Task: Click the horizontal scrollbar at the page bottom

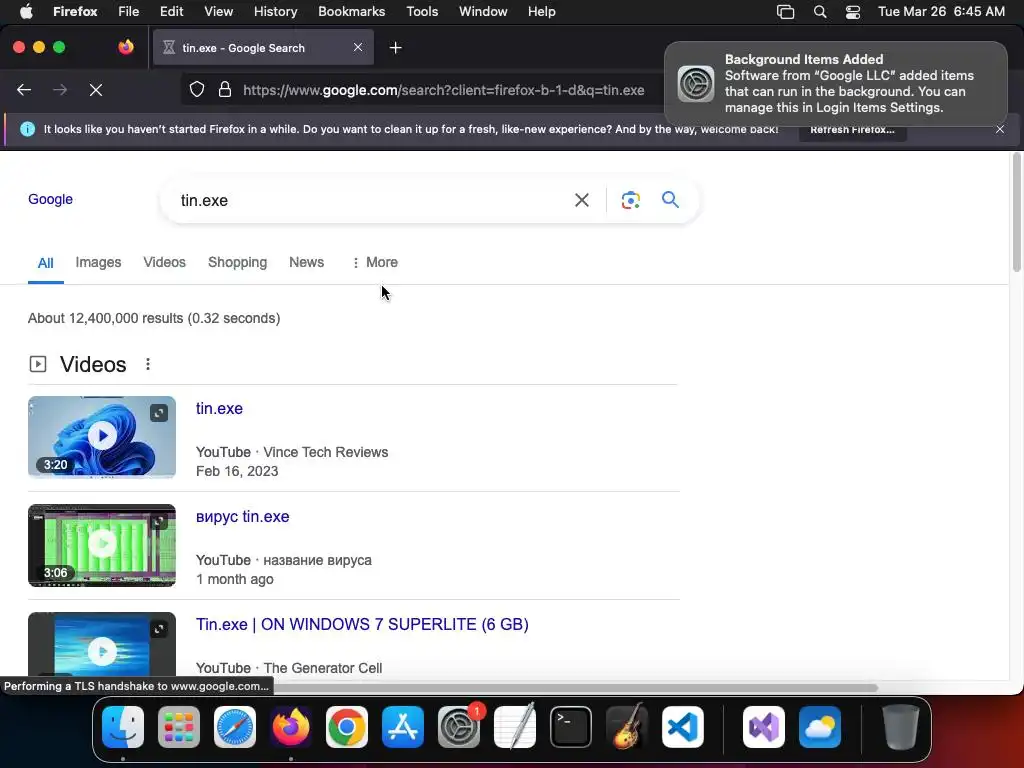Action: point(575,688)
